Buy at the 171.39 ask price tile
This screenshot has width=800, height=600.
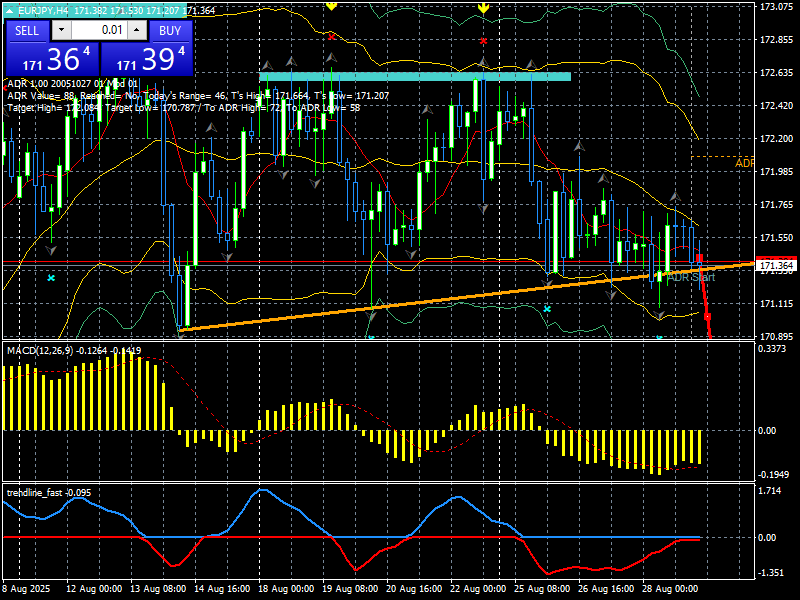(x=147, y=59)
